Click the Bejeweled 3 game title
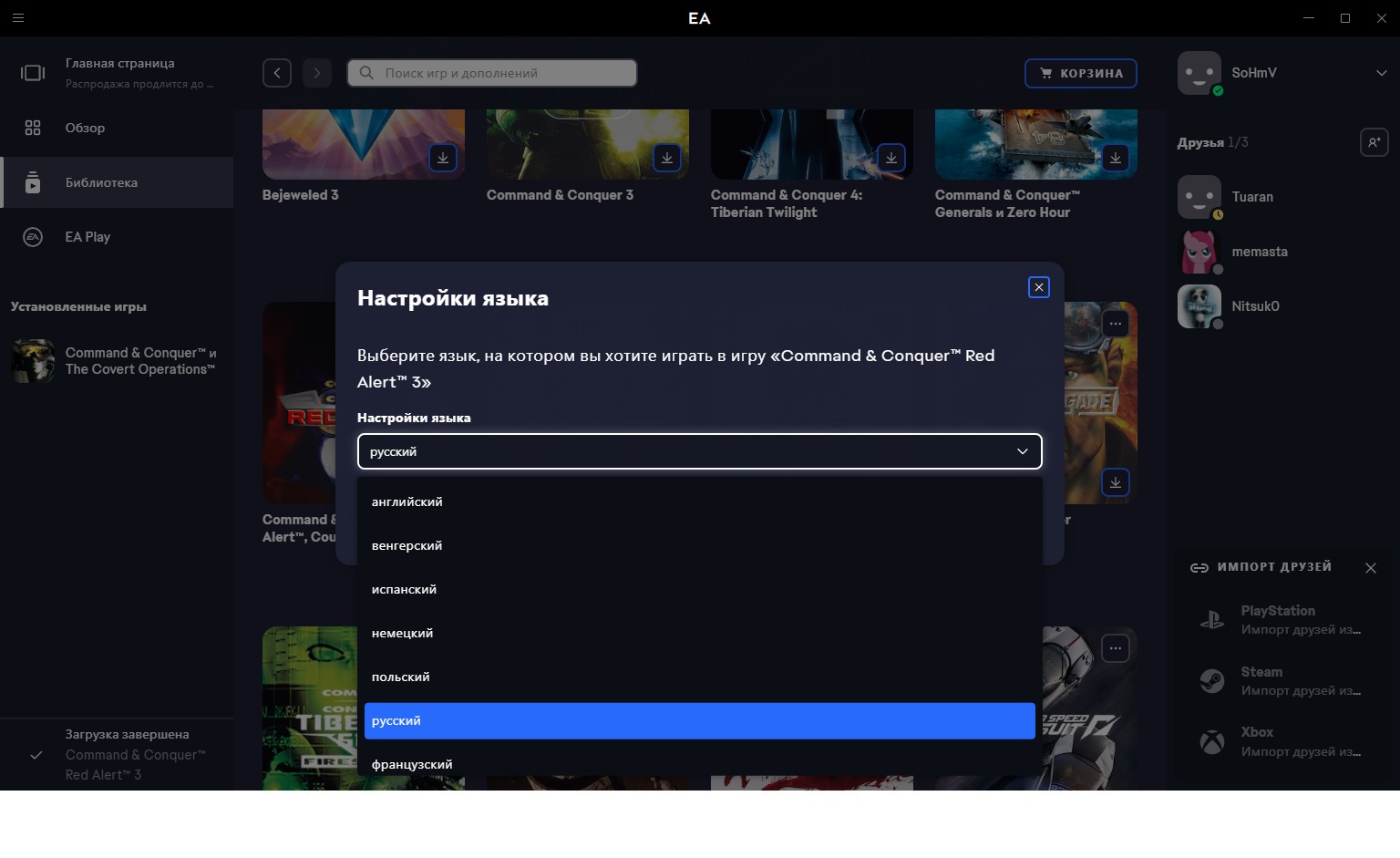 (x=300, y=195)
